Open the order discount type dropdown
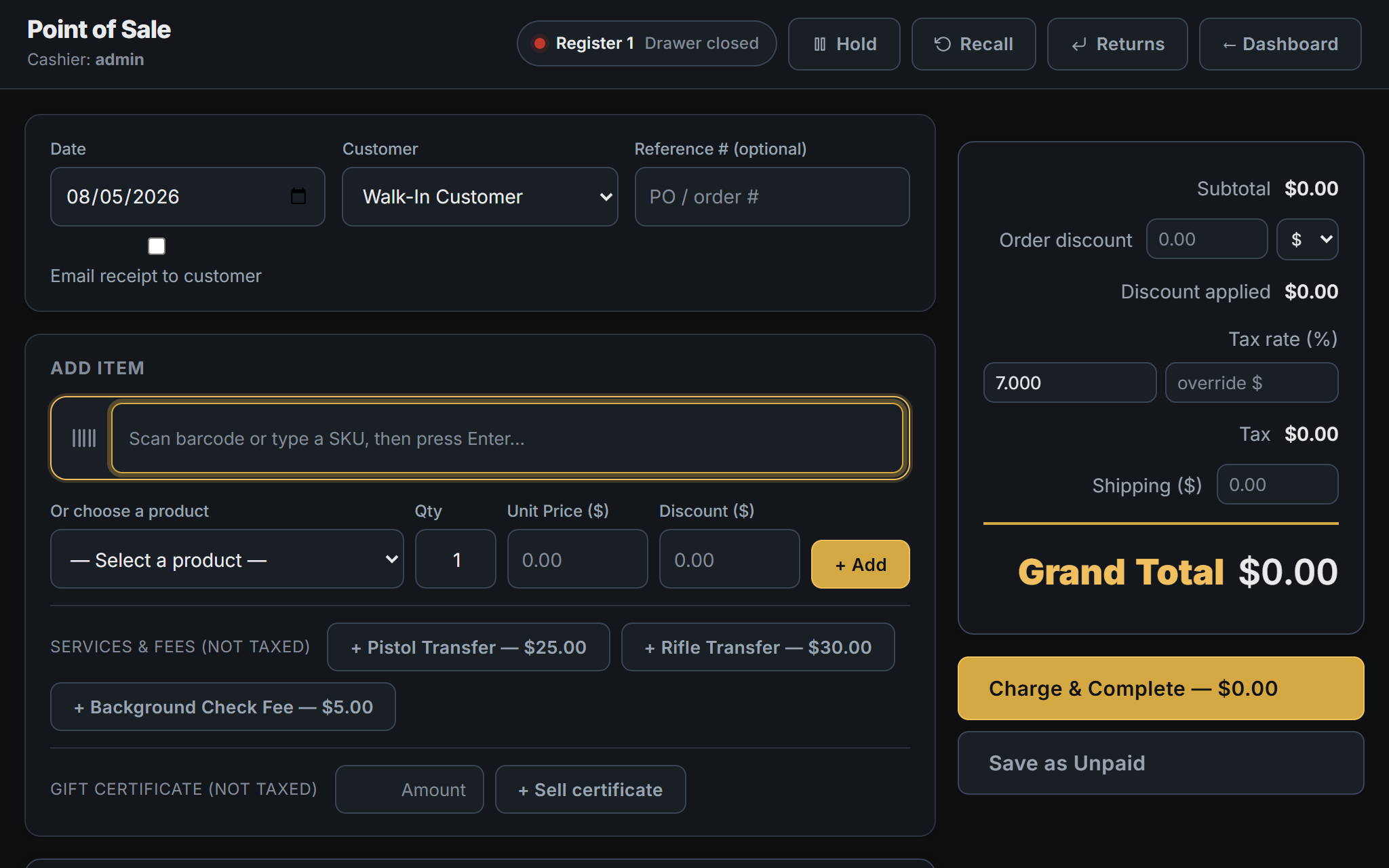 [x=1308, y=239]
